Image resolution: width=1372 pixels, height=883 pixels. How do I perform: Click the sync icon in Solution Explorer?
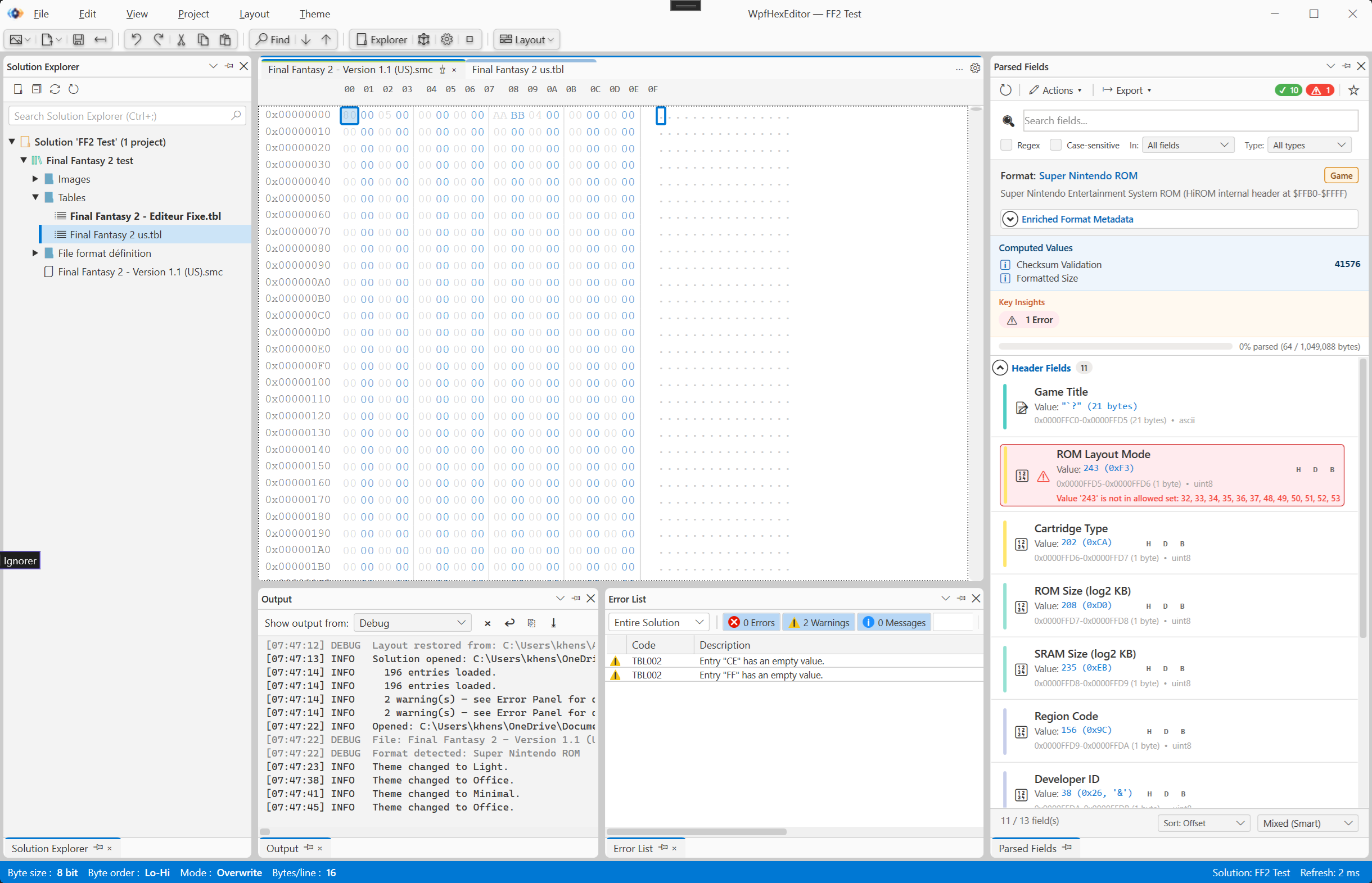(x=55, y=89)
